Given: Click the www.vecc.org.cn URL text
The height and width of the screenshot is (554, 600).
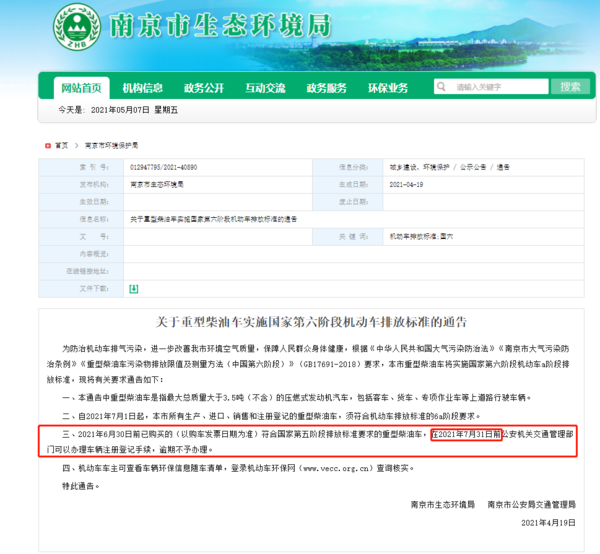Looking at the screenshot, I should click(317, 467).
